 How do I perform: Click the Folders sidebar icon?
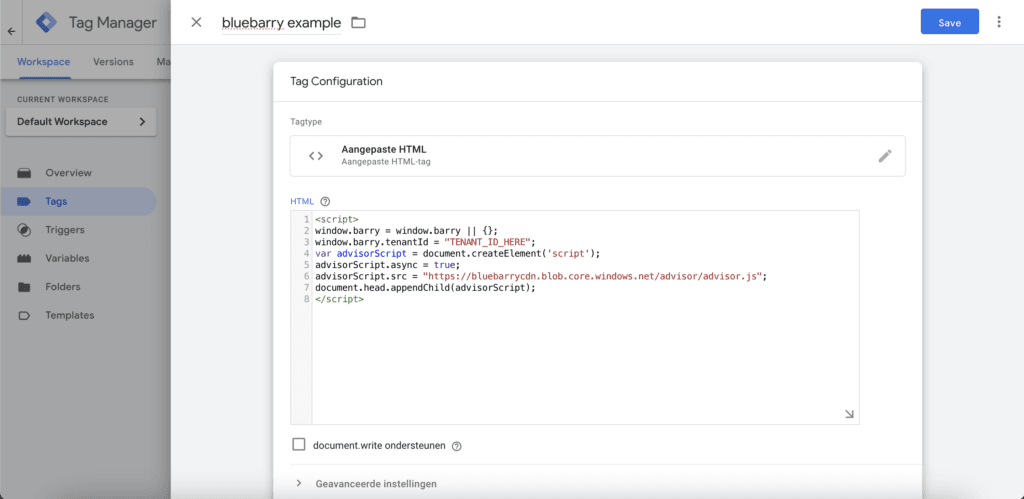pyautogui.click(x=24, y=287)
